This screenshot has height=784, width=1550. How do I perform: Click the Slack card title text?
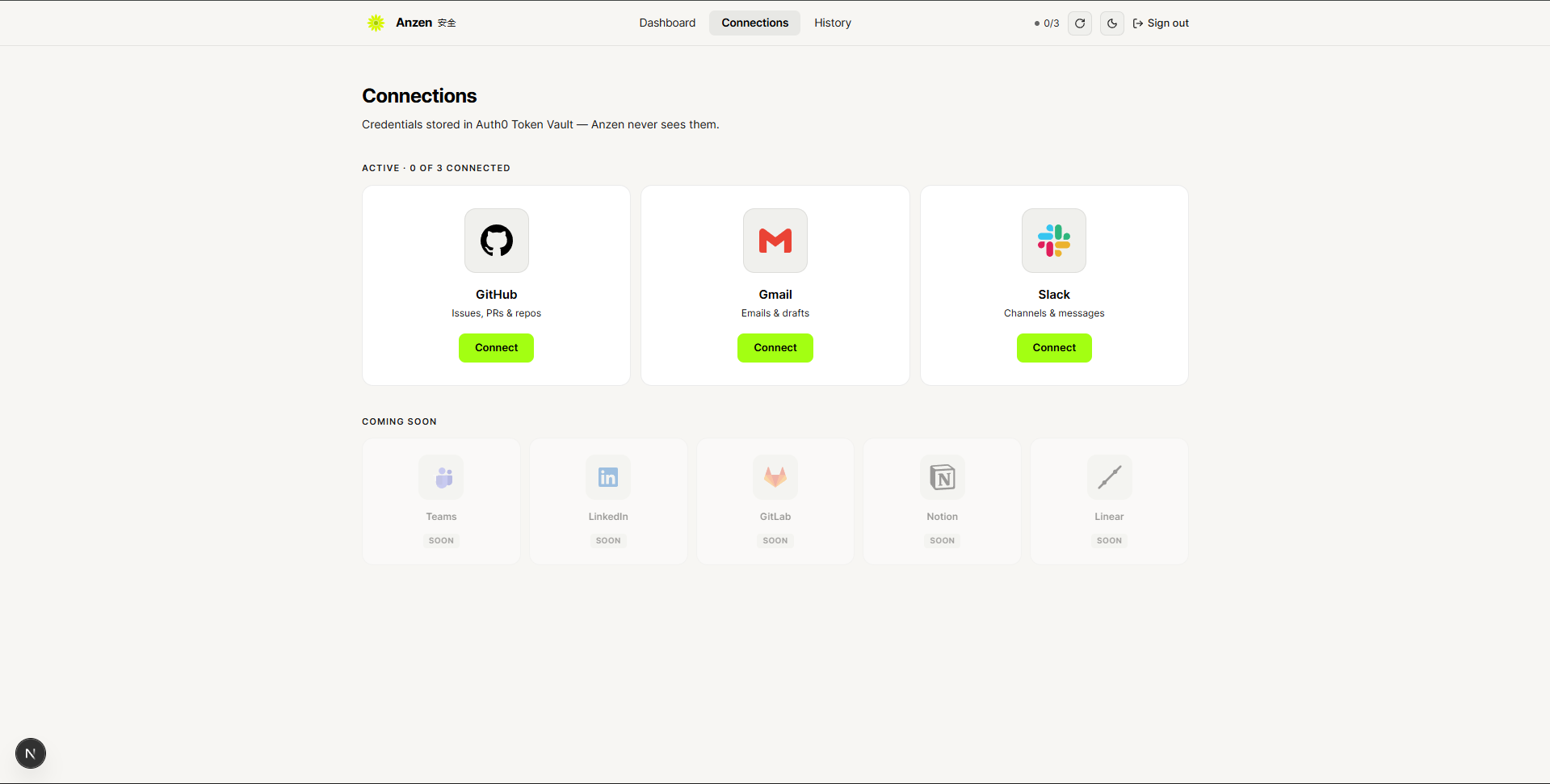coord(1054,295)
